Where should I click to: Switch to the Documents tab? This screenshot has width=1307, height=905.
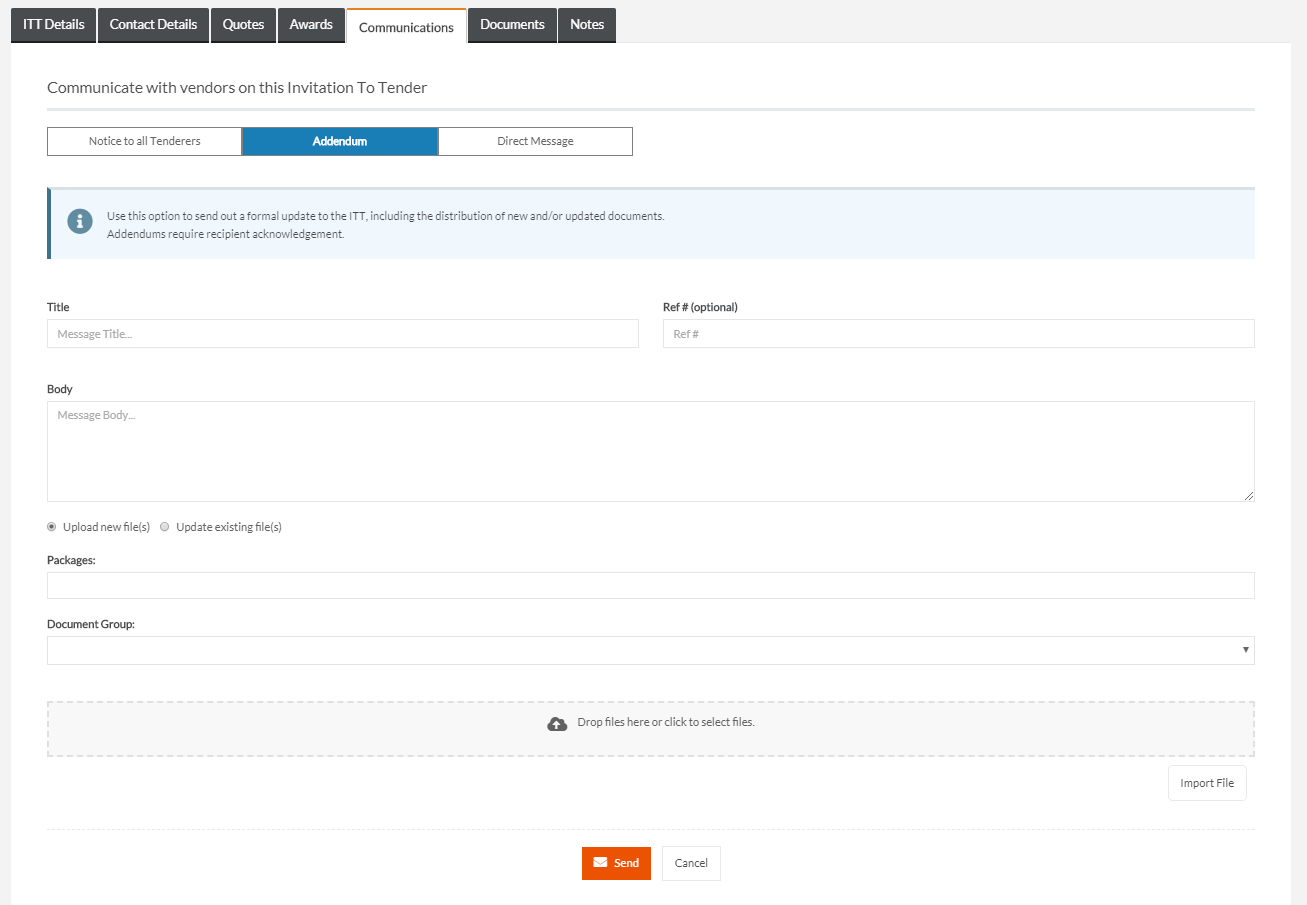point(512,25)
